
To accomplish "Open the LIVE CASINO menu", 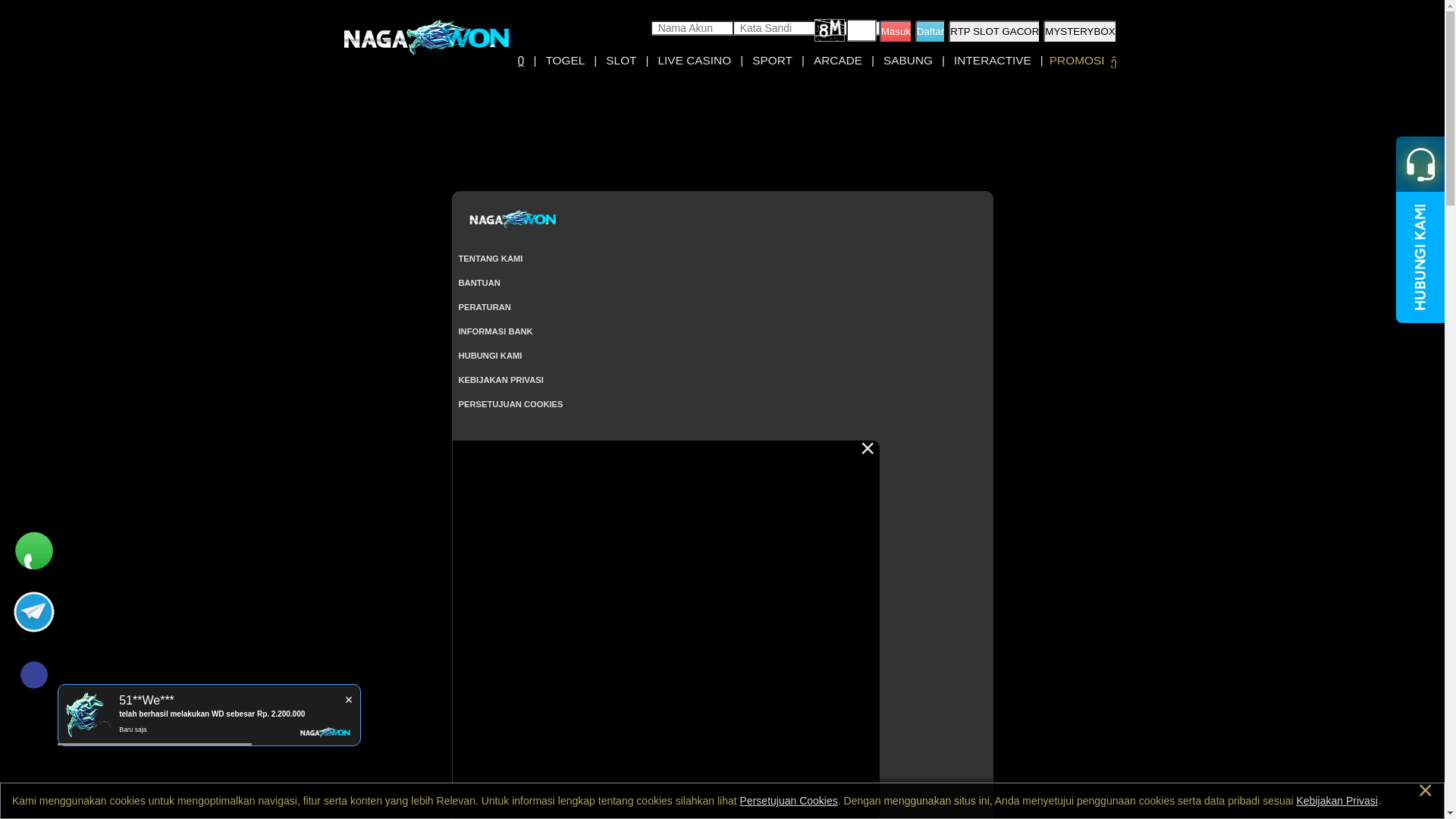I will pos(694,61).
